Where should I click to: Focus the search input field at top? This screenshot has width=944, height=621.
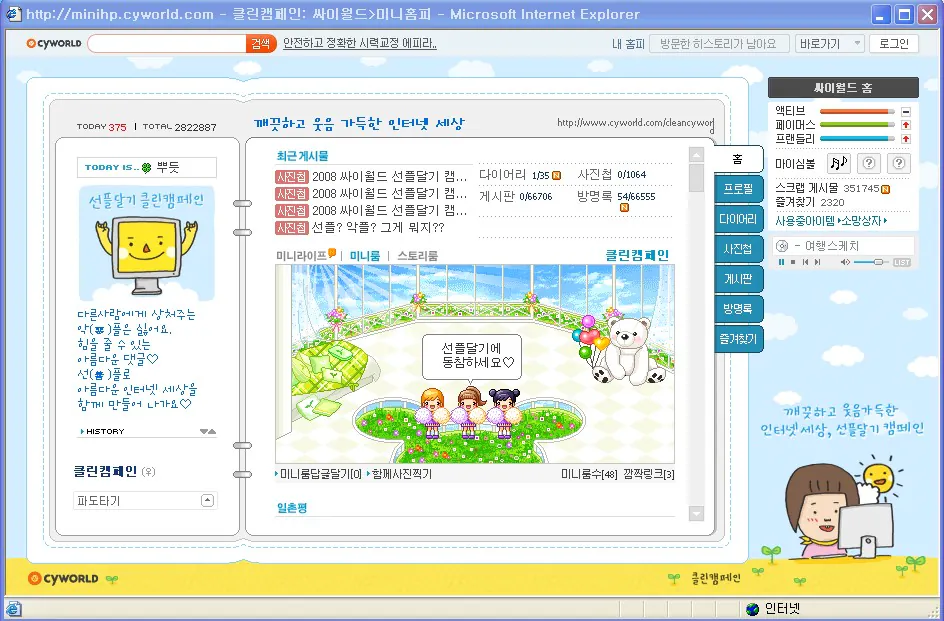(167, 43)
